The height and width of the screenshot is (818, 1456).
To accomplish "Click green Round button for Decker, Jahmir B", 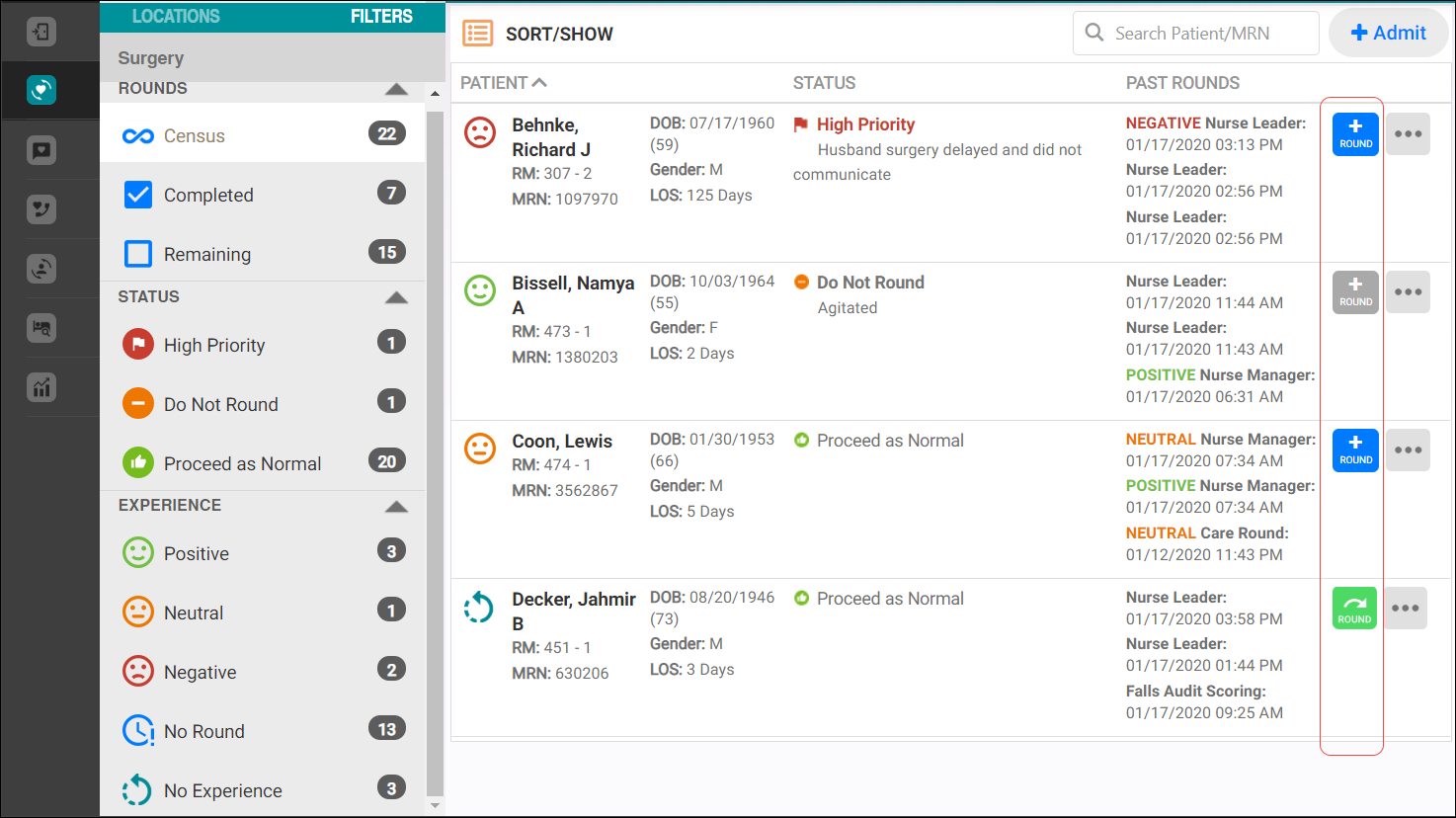I will point(1354,608).
